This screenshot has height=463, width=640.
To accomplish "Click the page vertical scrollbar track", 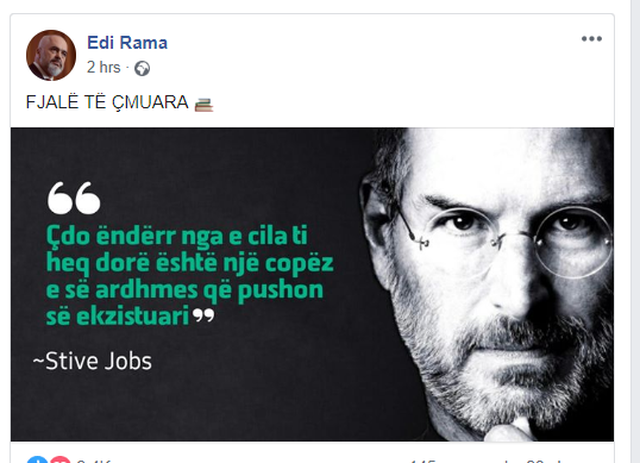I will point(636,232).
